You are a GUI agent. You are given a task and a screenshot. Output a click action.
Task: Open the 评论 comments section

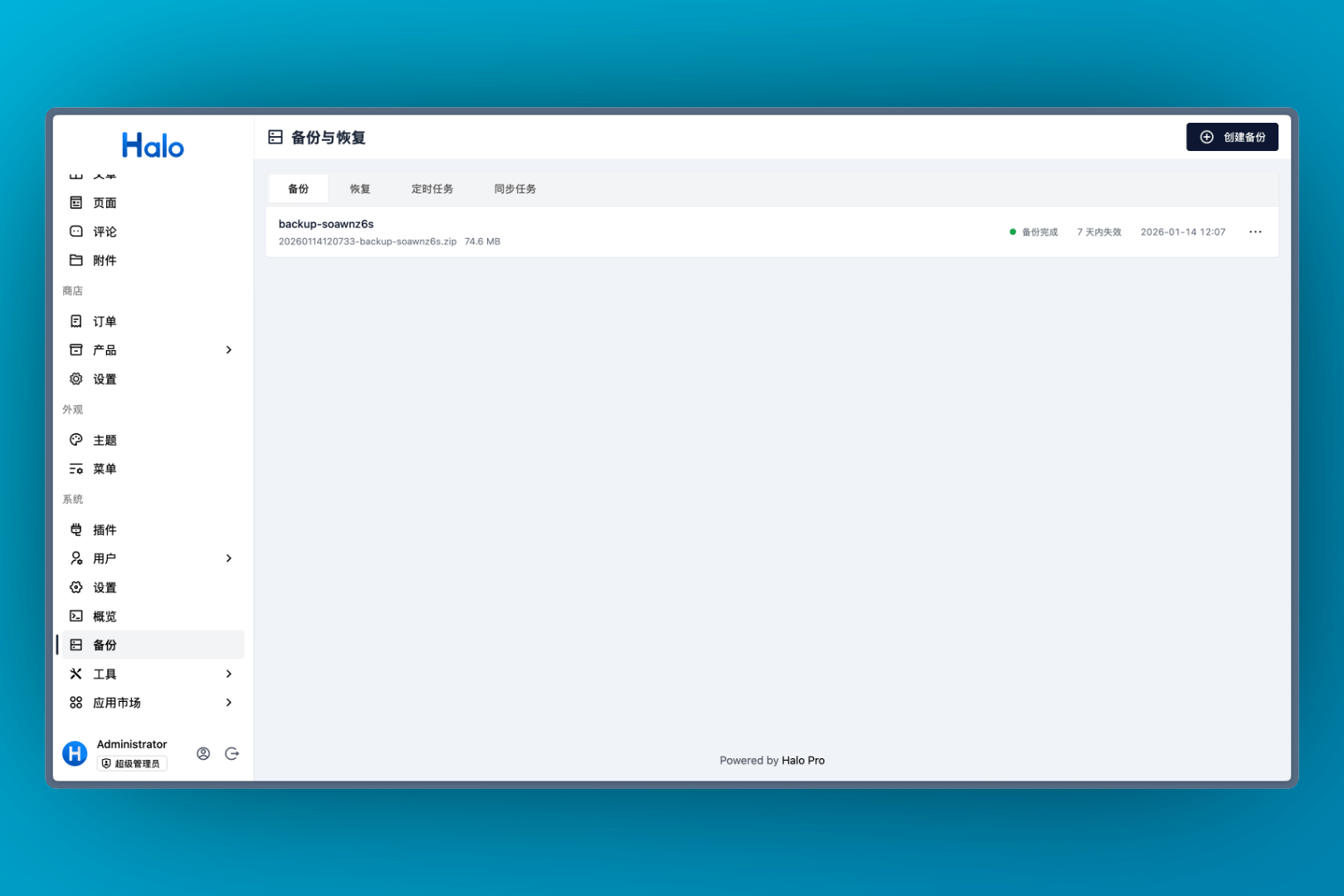pos(105,231)
